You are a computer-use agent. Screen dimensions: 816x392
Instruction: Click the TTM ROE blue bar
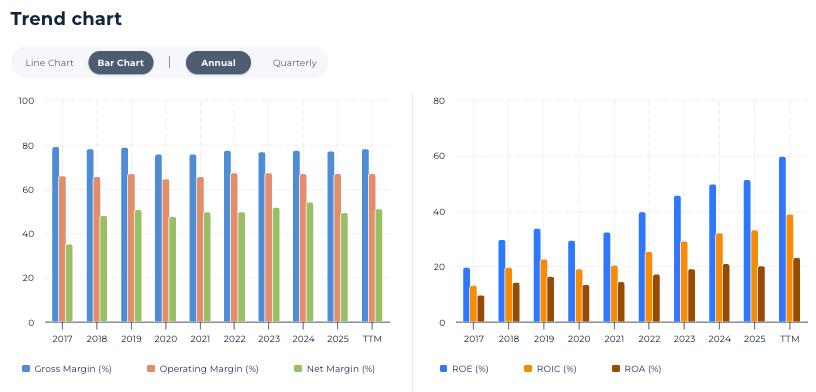(x=782, y=239)
